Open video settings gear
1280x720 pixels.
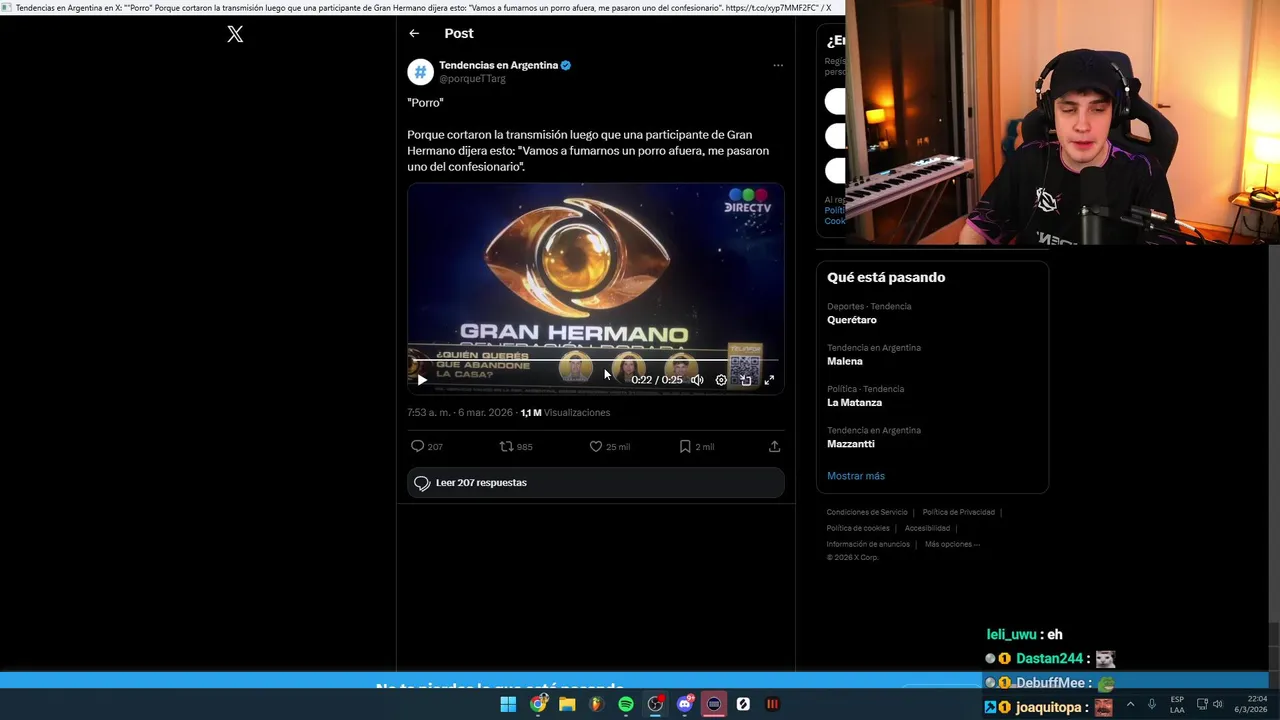pos(721,380)
